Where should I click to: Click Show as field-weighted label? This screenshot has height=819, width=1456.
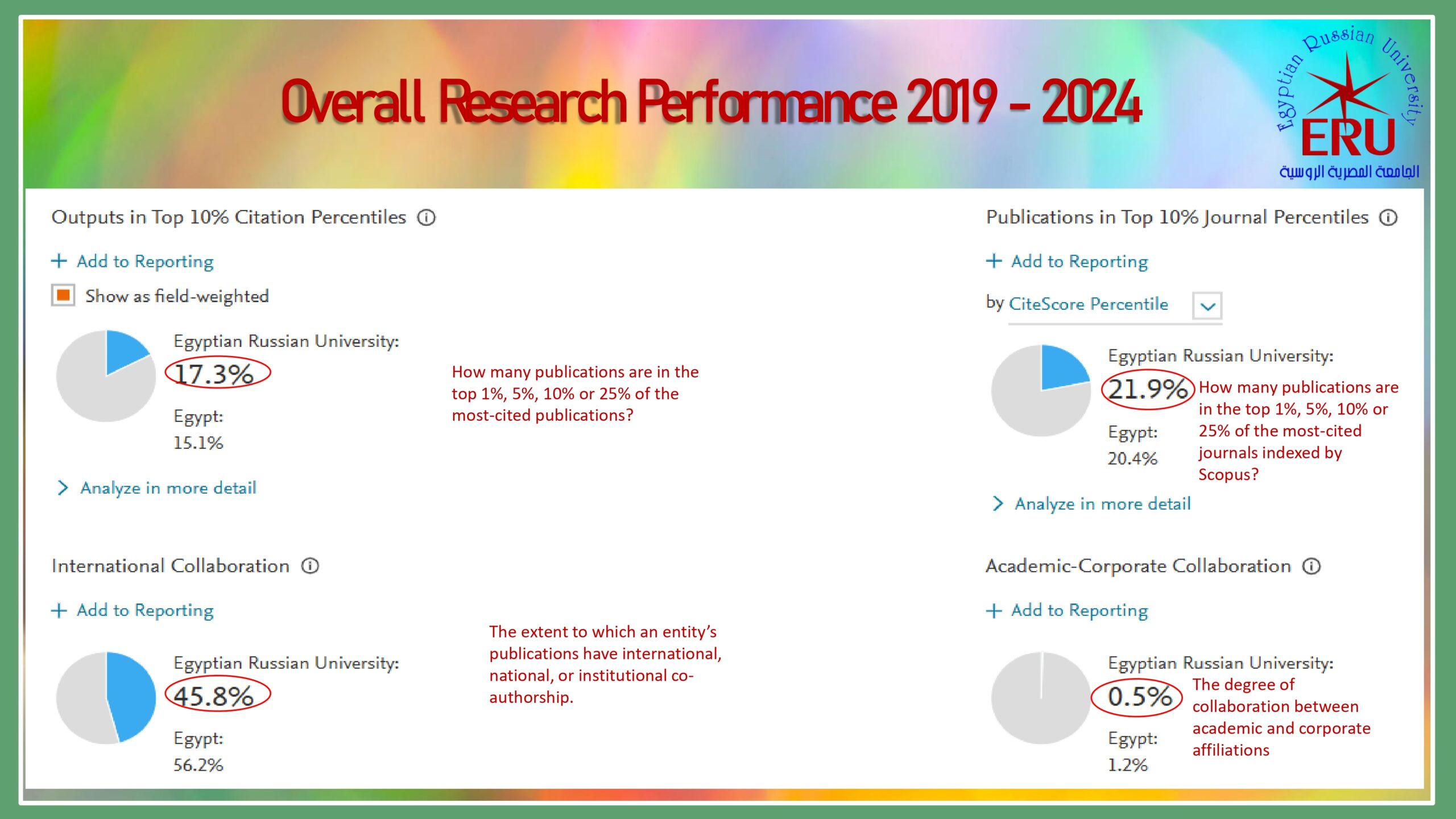177,296
